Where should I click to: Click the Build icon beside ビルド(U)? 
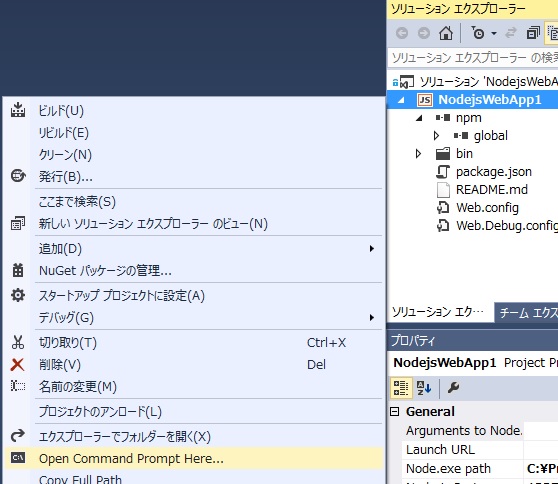(18, 110)
